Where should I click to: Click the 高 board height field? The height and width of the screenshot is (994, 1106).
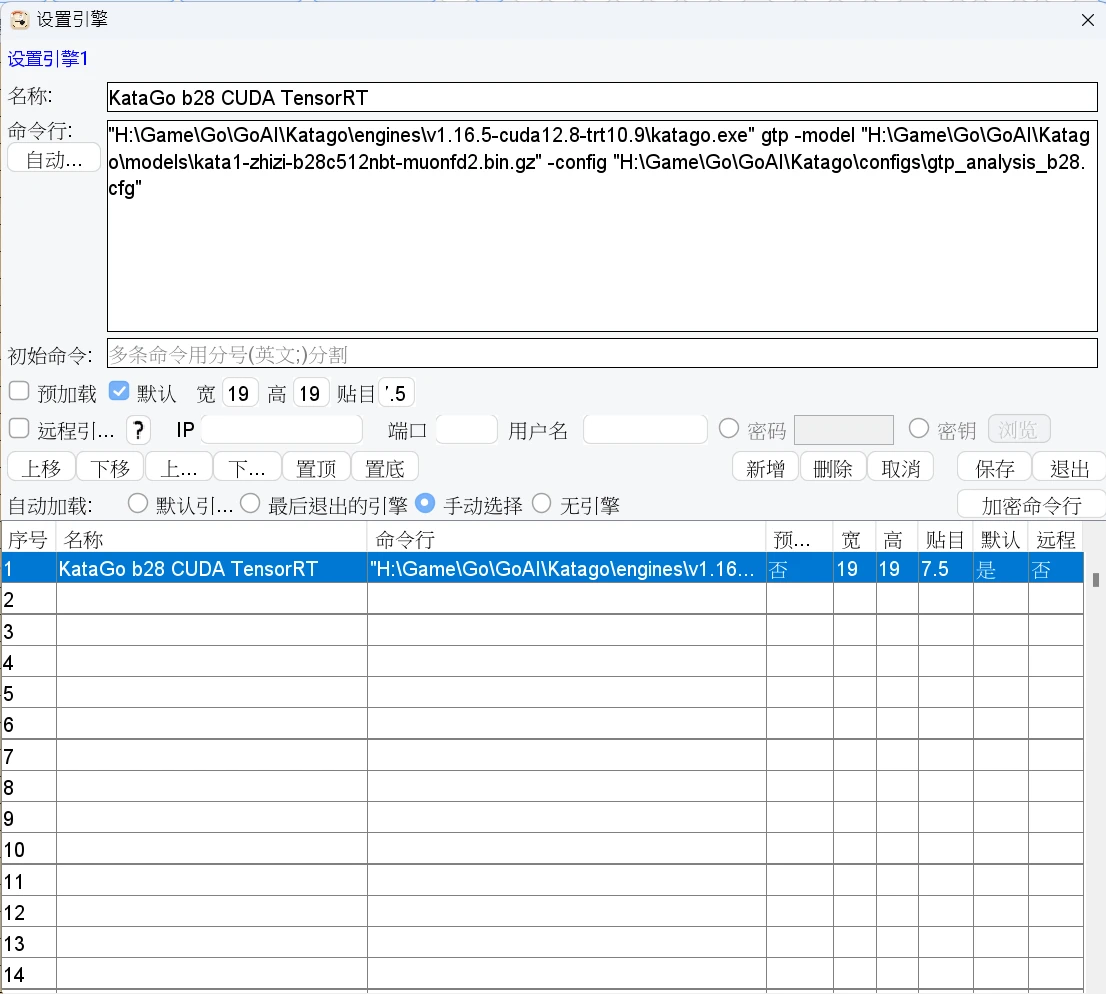[x=311, y=393]
